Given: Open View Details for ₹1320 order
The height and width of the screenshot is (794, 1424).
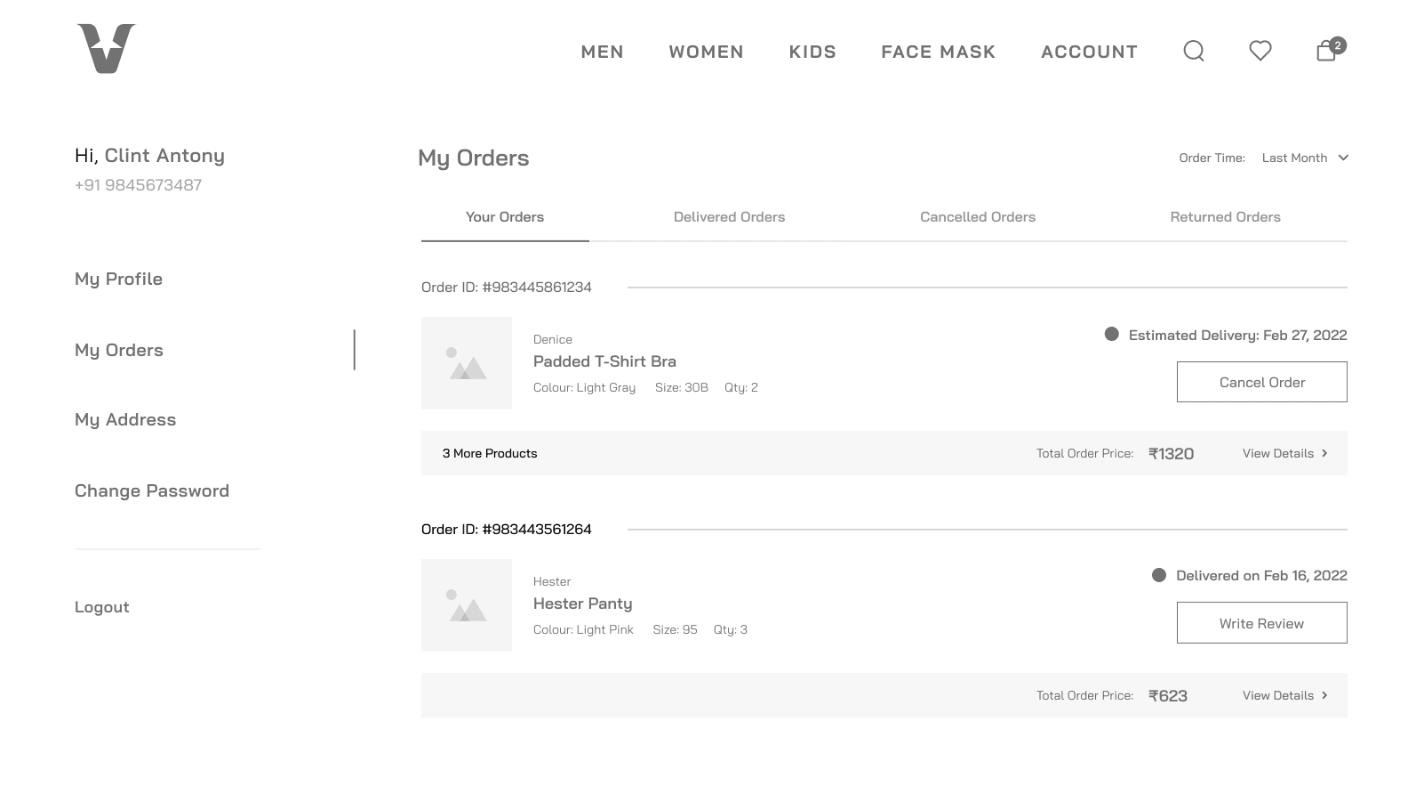Looking at the screenshot, I should pos(1284,453).
